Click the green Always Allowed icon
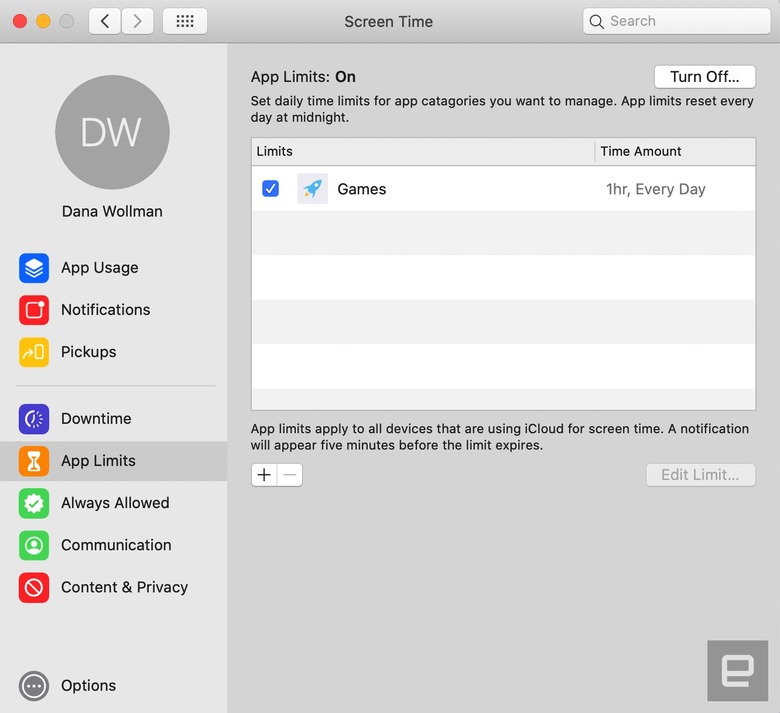Image resolution: width=780 pixels, height=713 pixels. [34, 503]
